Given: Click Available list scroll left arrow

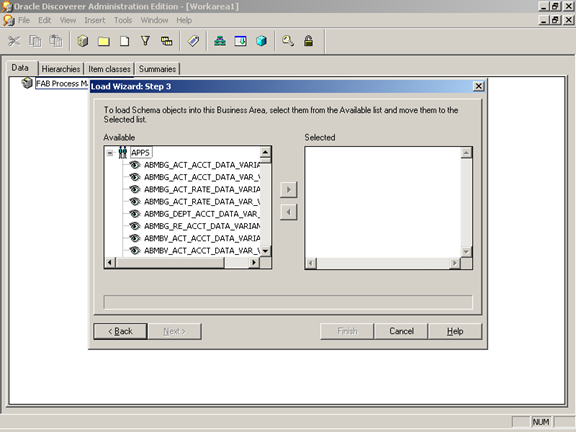Looking at the screenshot, I should coord(110,262).
